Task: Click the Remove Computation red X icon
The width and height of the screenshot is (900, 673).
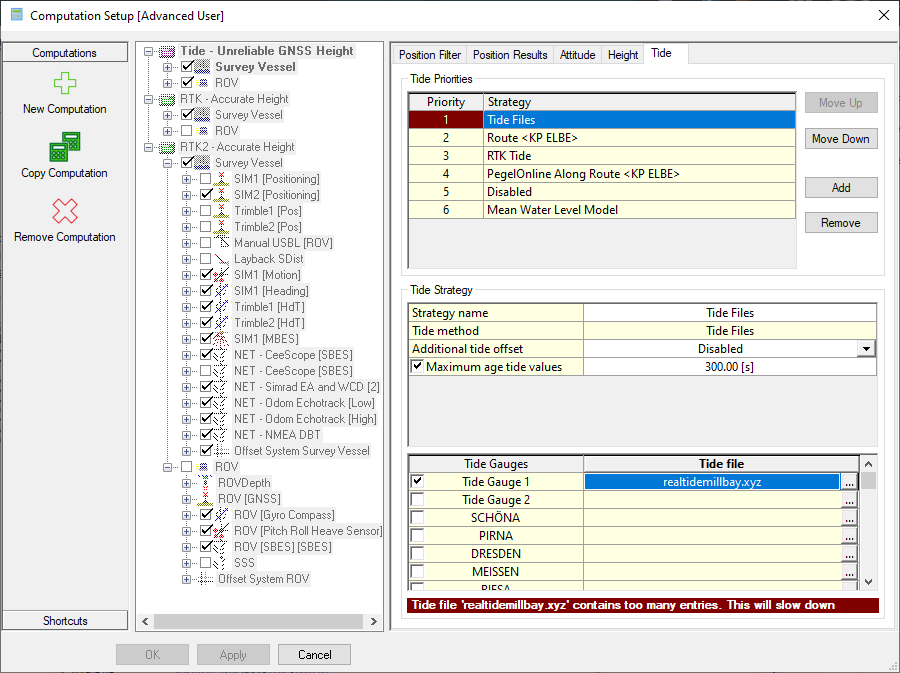Action: coord(65,211)
